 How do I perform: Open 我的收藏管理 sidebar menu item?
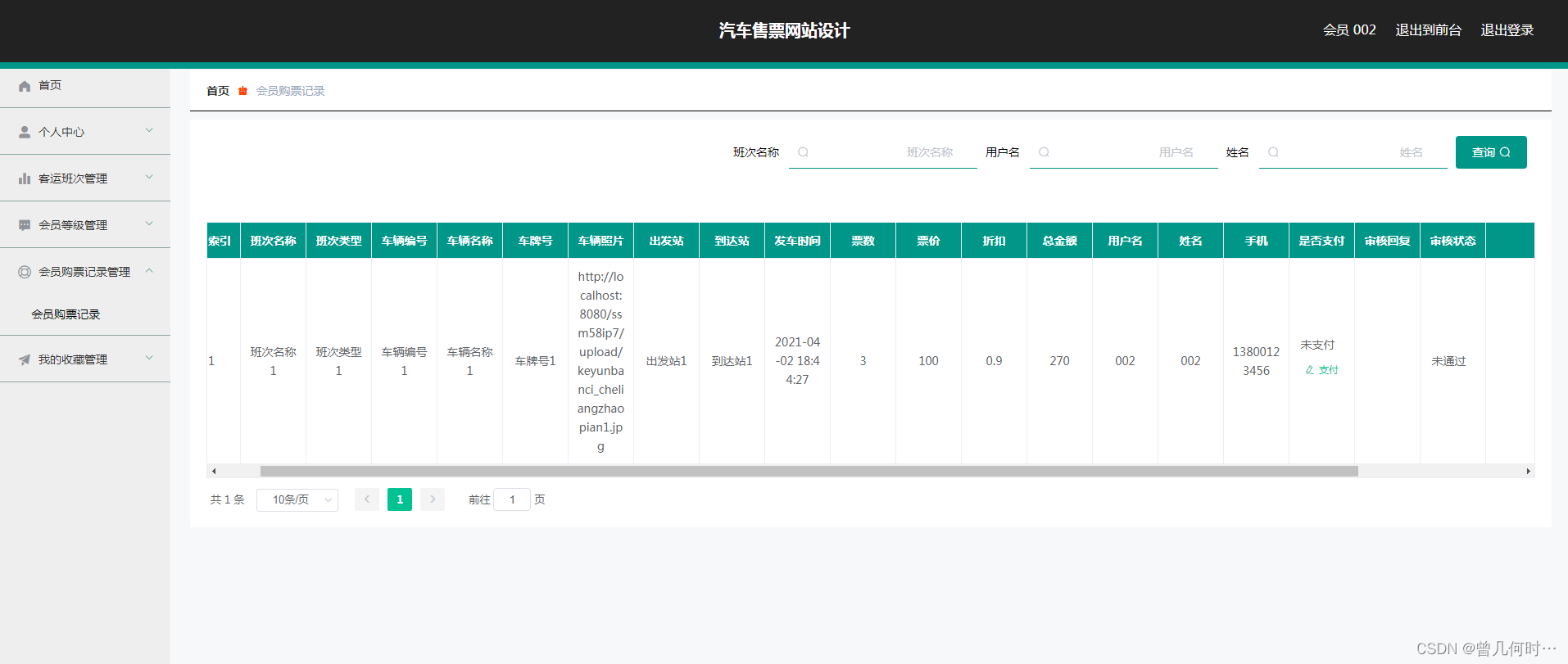pyautogui.click(x=85, y=359)
